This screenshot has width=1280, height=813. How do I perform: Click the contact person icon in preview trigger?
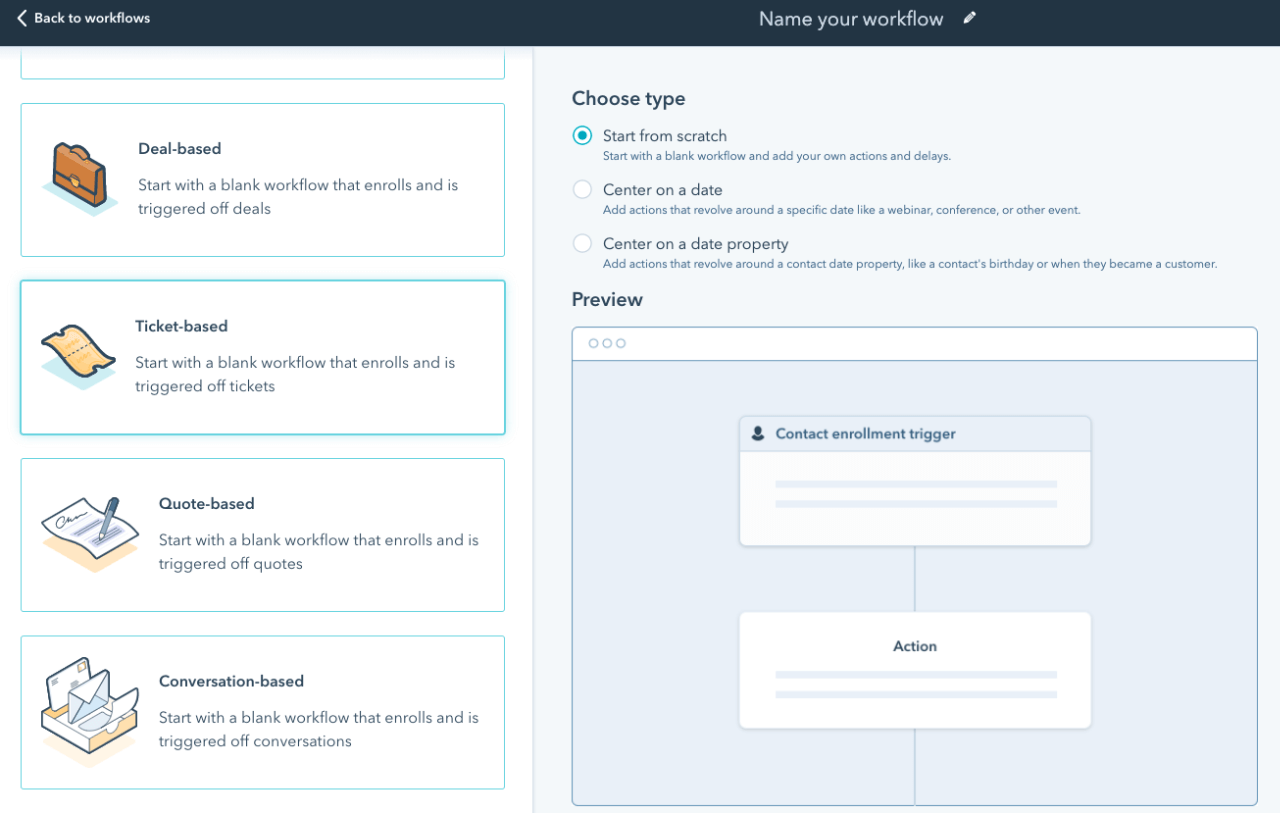[x=758, y=434]
